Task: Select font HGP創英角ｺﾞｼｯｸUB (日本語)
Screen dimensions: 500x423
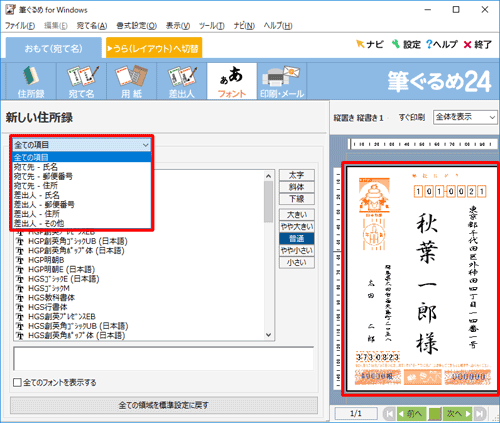Action: (x=78, y=241)
